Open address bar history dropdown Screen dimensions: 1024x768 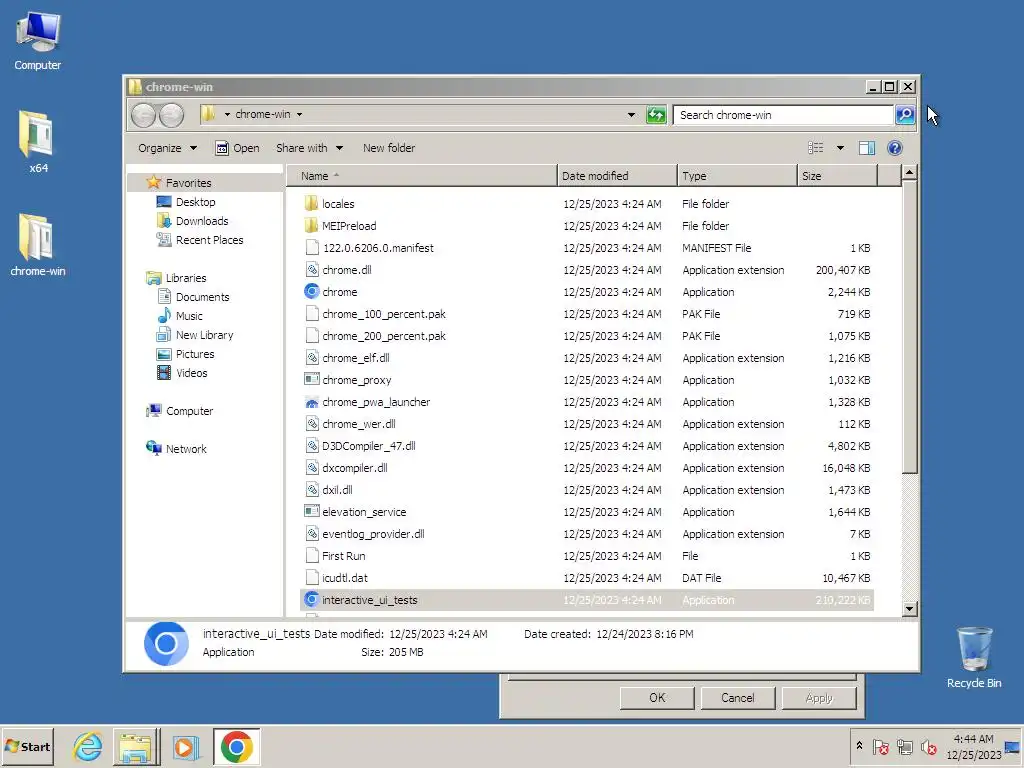[631, 115]
